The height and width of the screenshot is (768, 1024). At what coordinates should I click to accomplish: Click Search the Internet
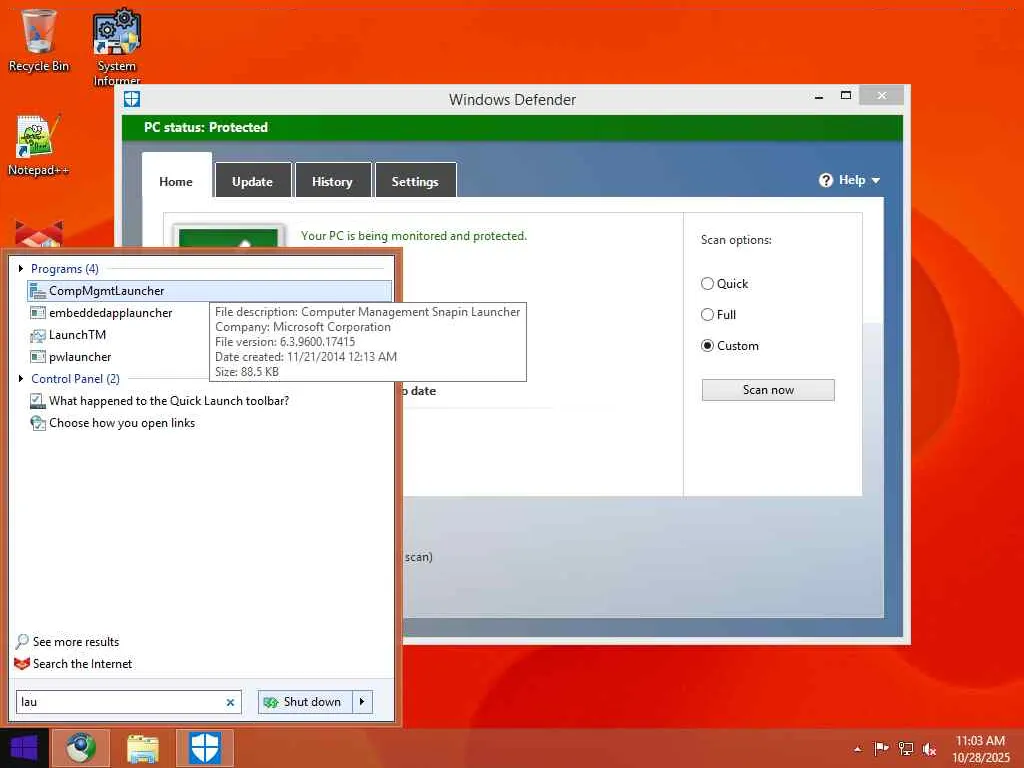[82, 664]
